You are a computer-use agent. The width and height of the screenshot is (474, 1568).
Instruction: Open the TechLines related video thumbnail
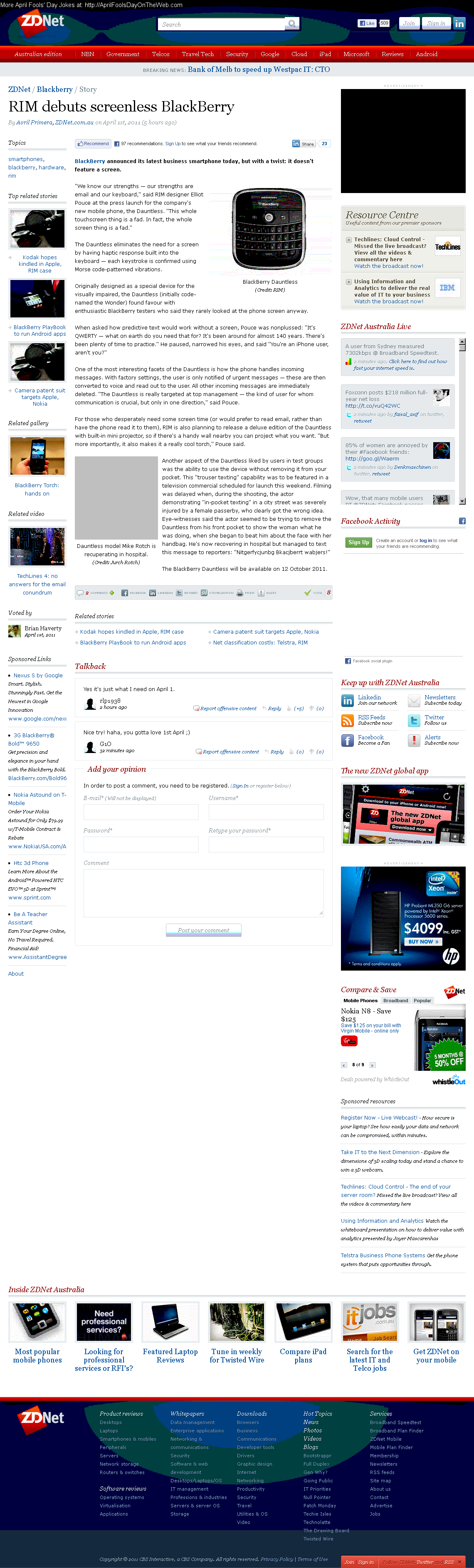coord(37,547)
